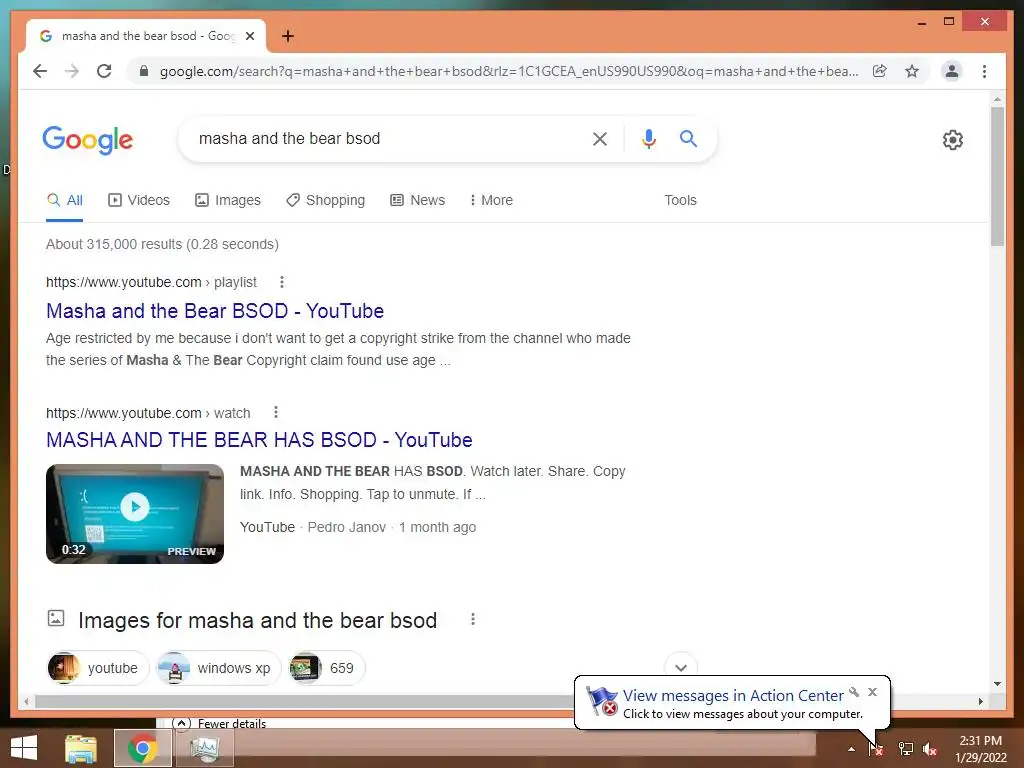1024x768 pixels.
Task: Open the Task Manager taskbar button
Action: (x=205, y=748)
